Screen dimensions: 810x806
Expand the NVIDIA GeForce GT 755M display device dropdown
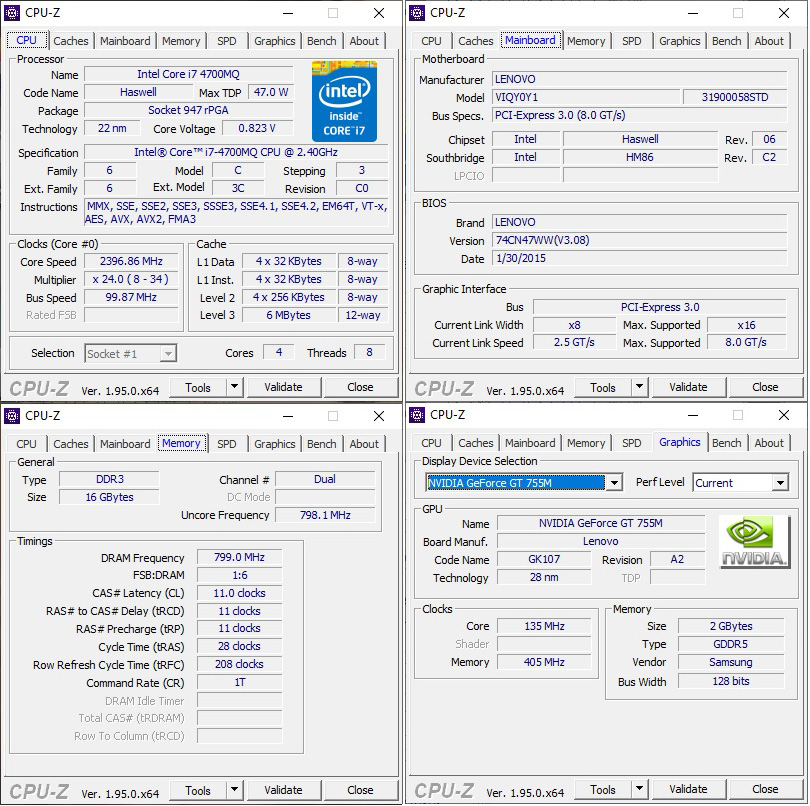pyautogui.click(x=614, y=483)
